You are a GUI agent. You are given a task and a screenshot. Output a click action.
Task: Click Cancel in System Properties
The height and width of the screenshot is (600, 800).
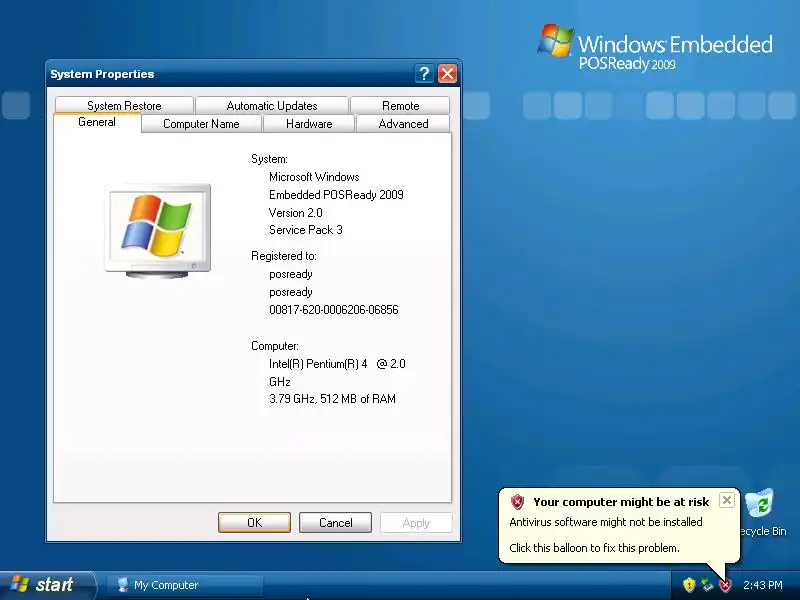point(335,522)
